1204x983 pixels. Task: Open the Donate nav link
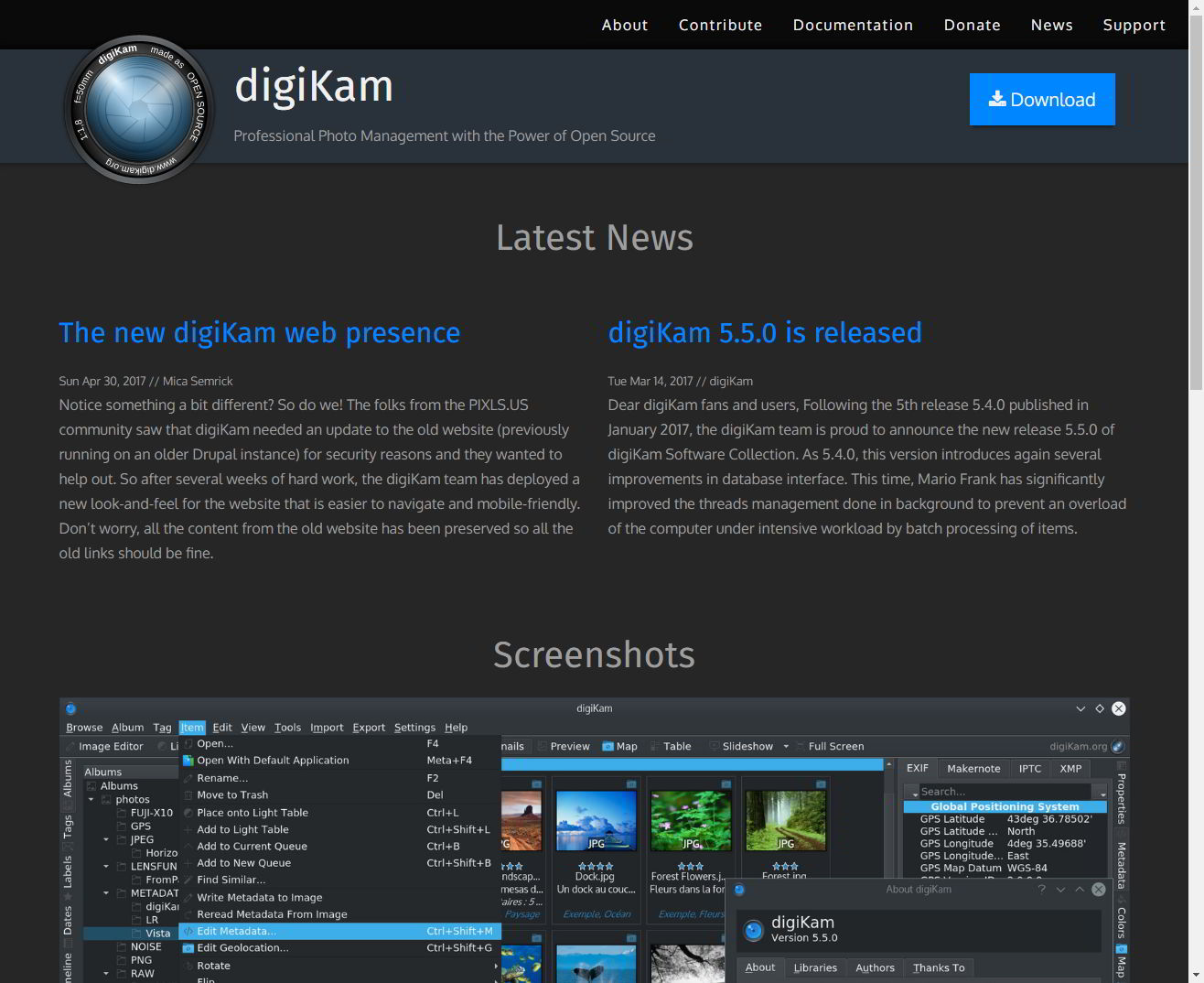tap(972, 25)
